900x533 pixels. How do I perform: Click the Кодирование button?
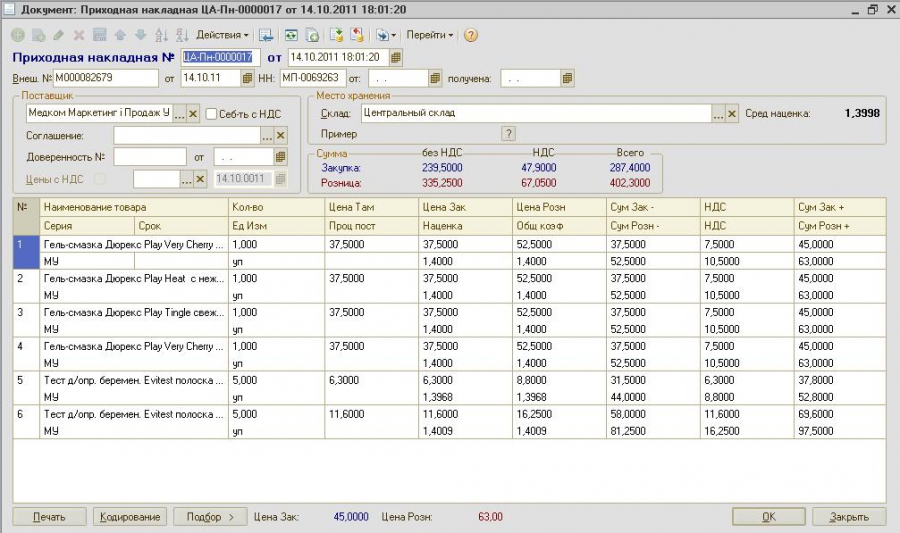130,517
